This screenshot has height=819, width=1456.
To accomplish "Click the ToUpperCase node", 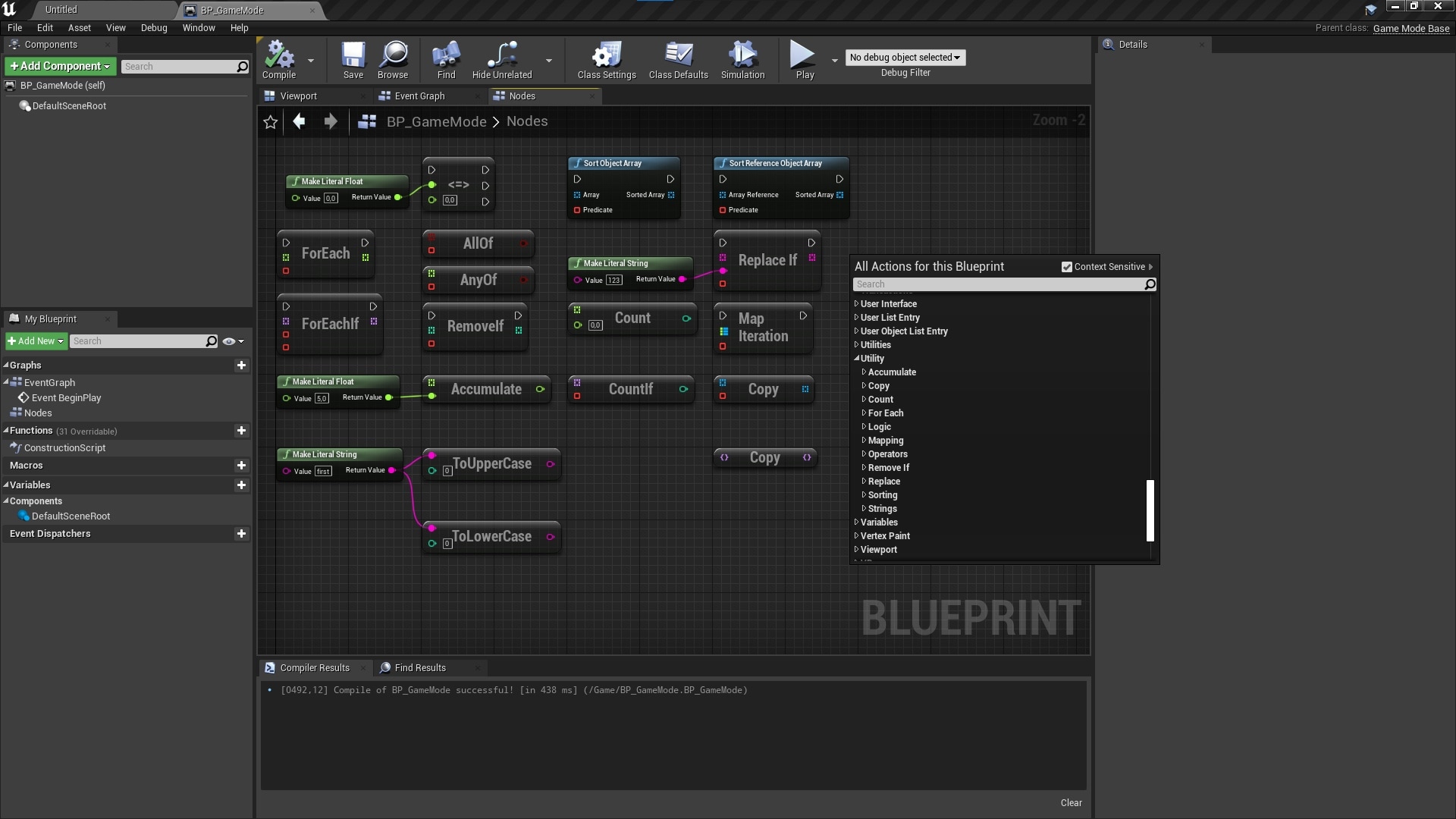I will 491,464.
